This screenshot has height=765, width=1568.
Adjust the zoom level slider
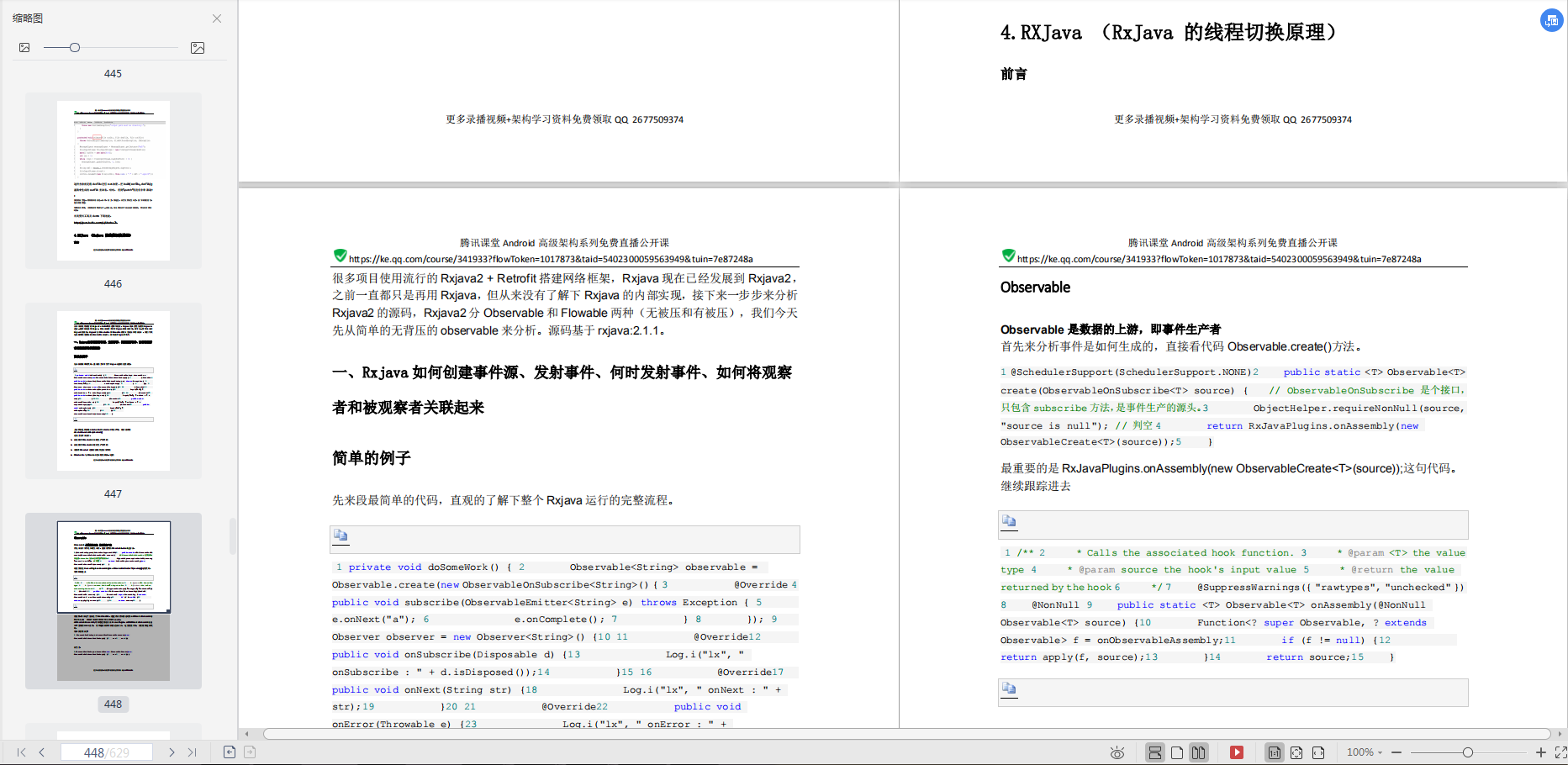1468,752
